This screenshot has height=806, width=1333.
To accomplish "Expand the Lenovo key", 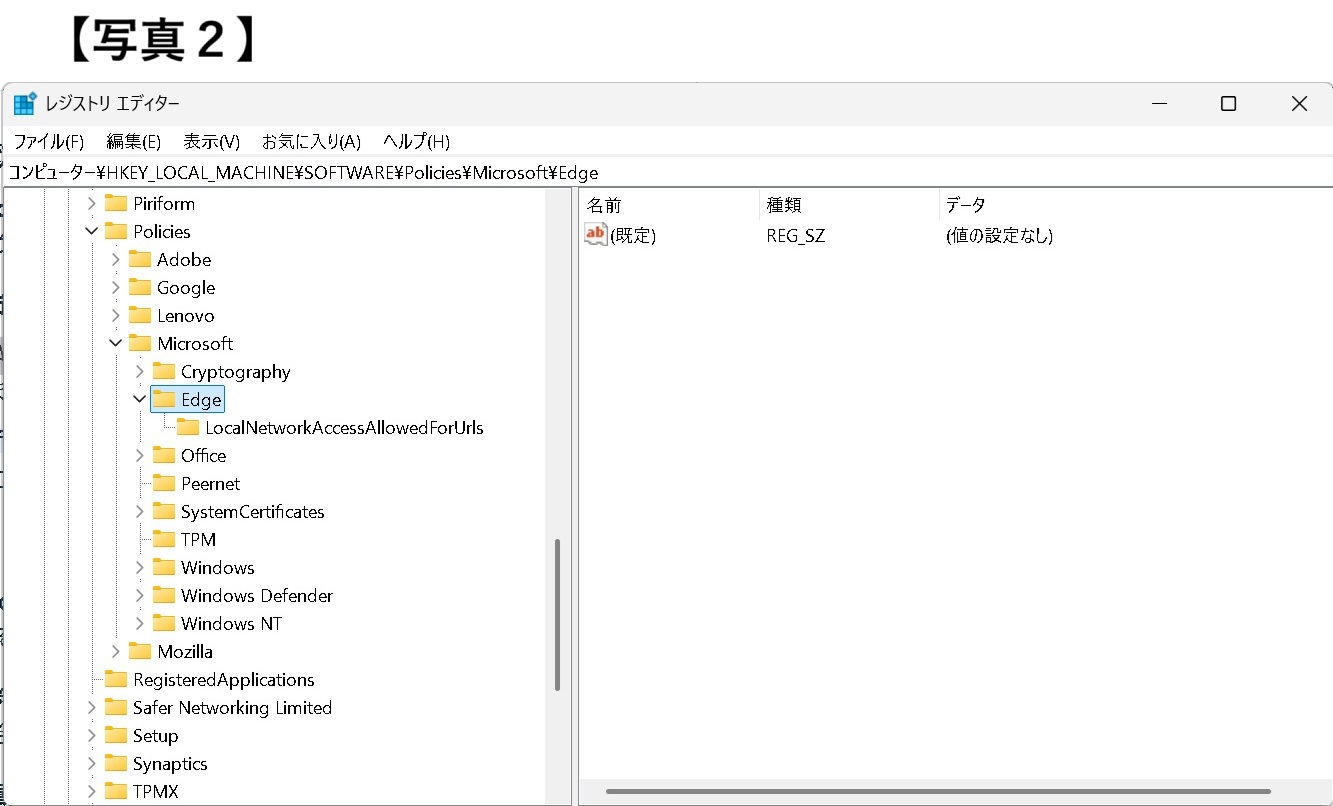I will click(116, 316).
